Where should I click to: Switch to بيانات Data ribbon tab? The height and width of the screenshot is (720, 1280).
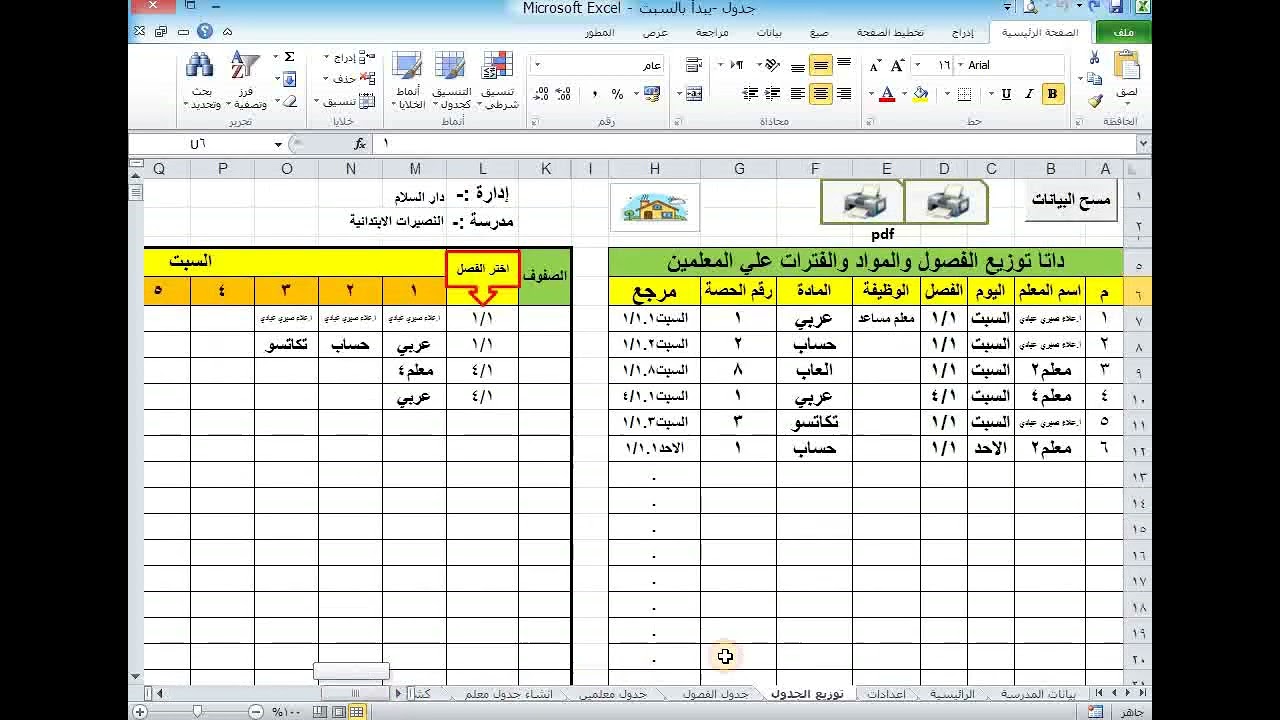point(769,33)
